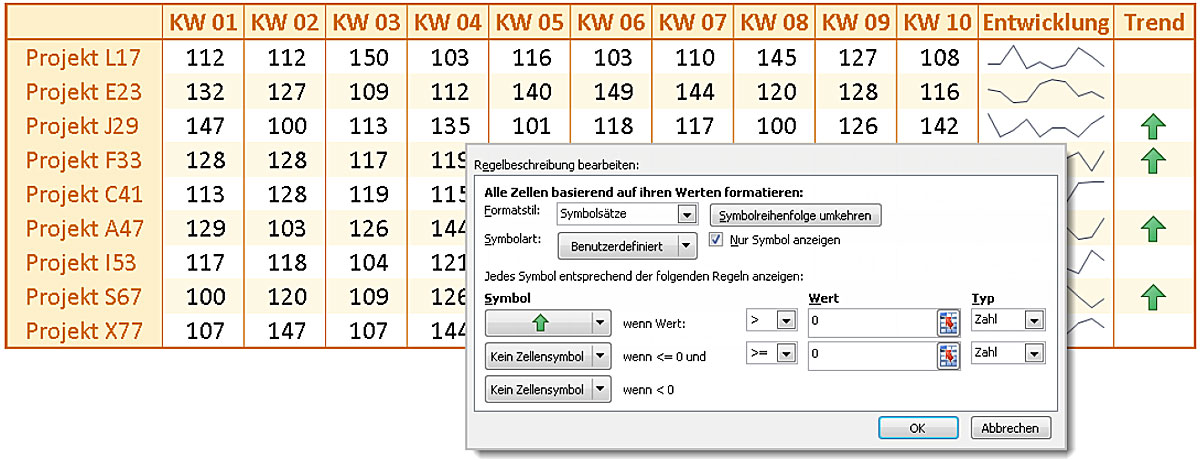Click the first Wert input field
Viewport: 1200px width, 460px height.
[868, 322]
